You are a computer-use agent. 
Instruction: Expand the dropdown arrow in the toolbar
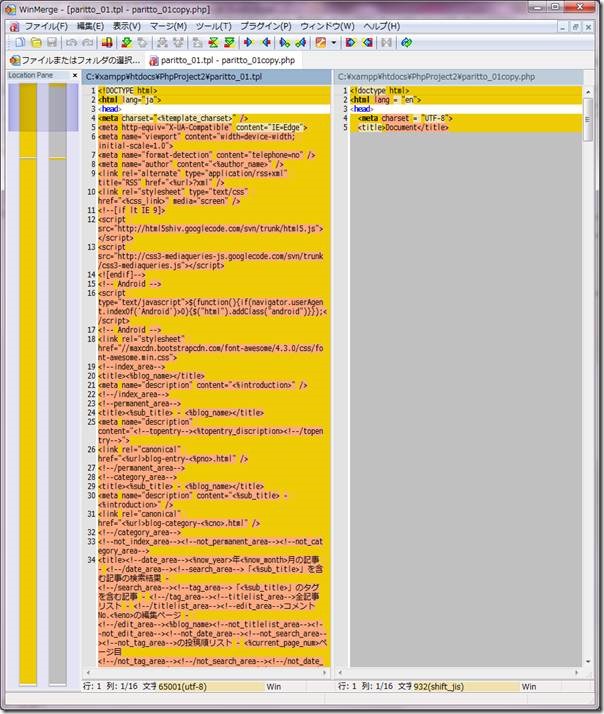coord(334,43)
